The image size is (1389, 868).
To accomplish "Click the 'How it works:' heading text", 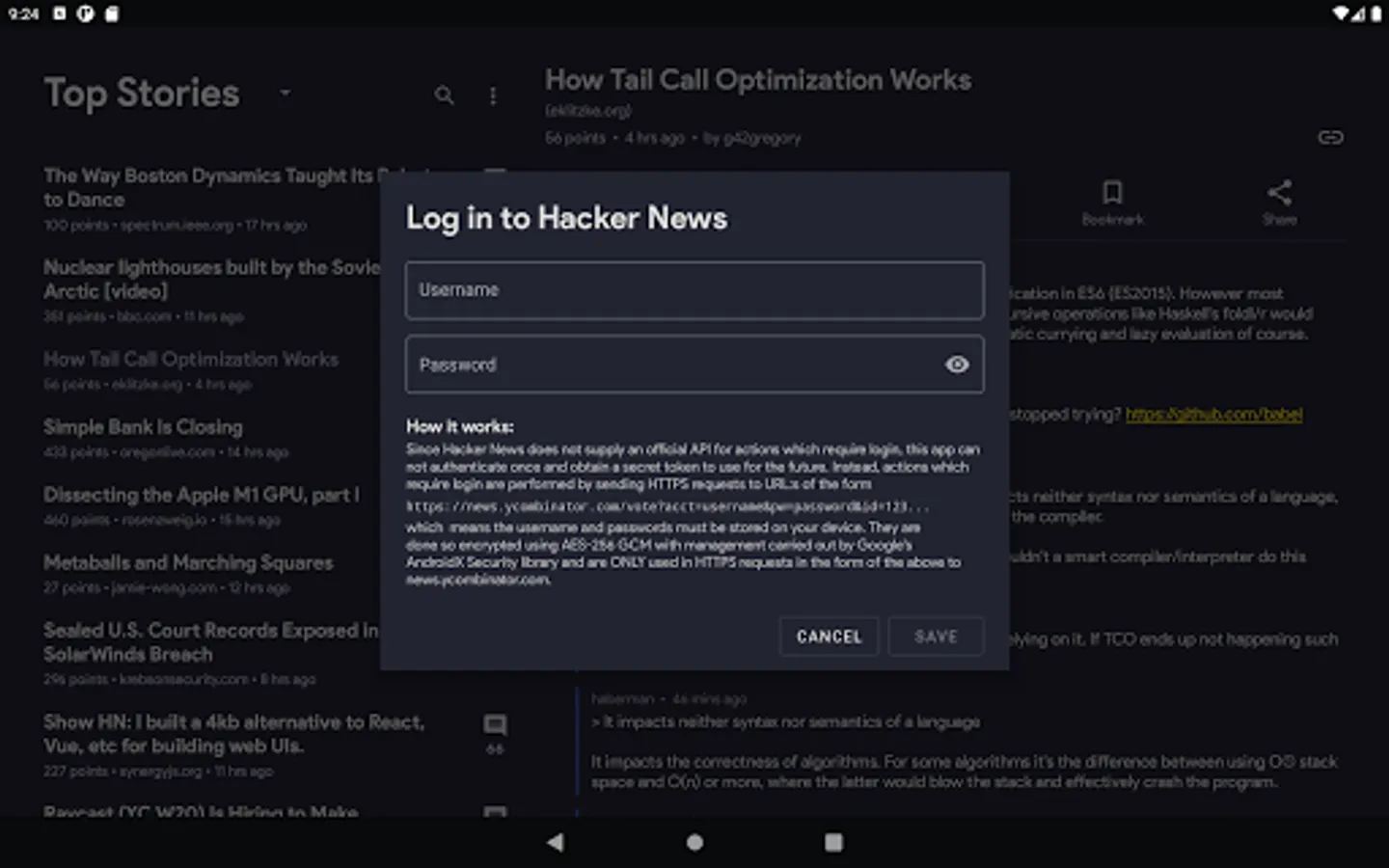I will (x=459, y=426).
